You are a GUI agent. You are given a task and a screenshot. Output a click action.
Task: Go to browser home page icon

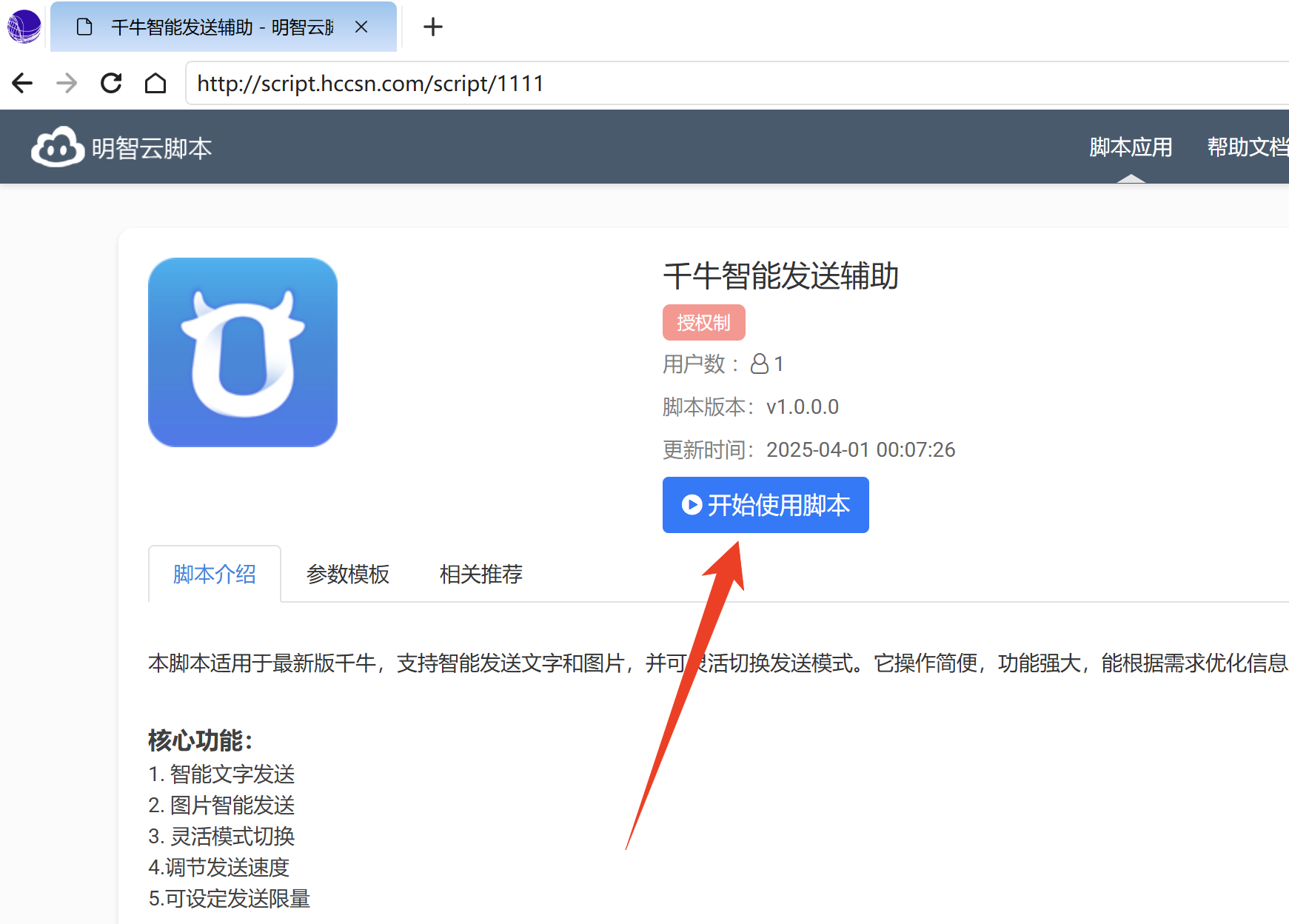click(155, 83)
